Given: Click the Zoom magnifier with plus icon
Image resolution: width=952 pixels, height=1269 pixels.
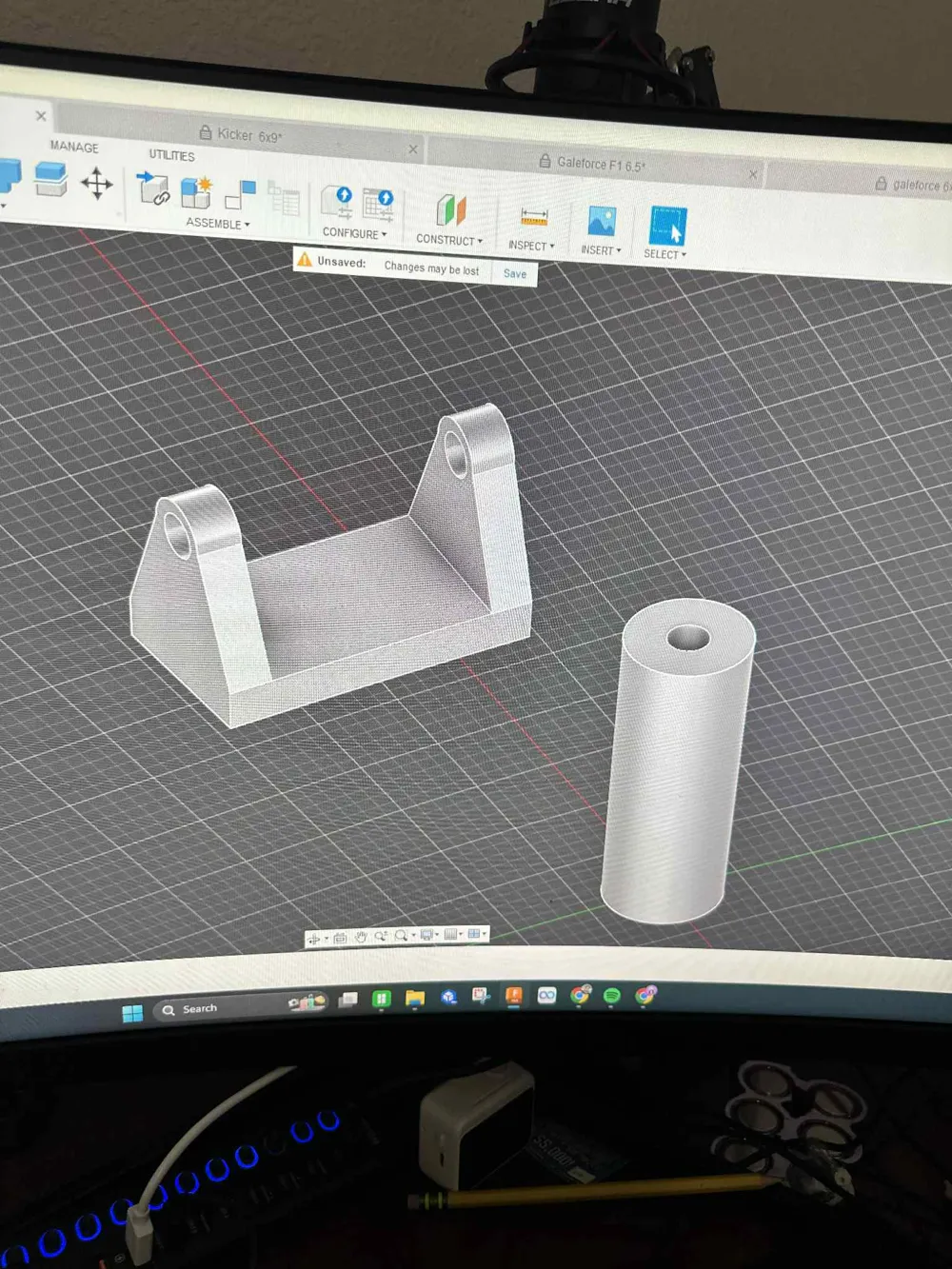Looking at the screenshot, I should tap(381, 936).
